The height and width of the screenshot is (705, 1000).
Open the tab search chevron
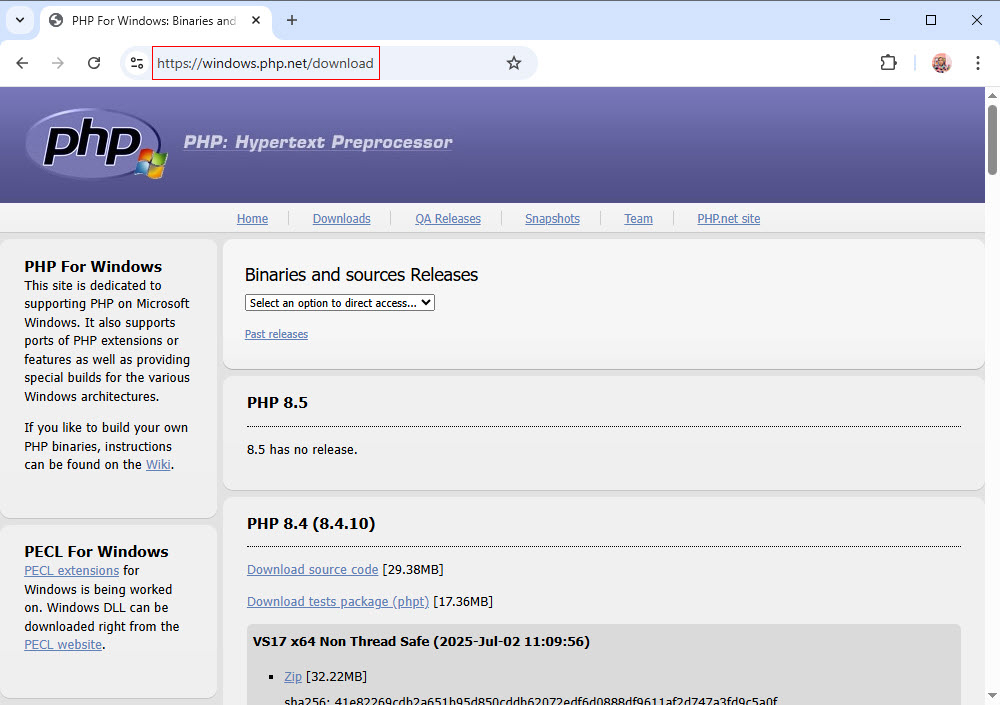tap(19, 20)
